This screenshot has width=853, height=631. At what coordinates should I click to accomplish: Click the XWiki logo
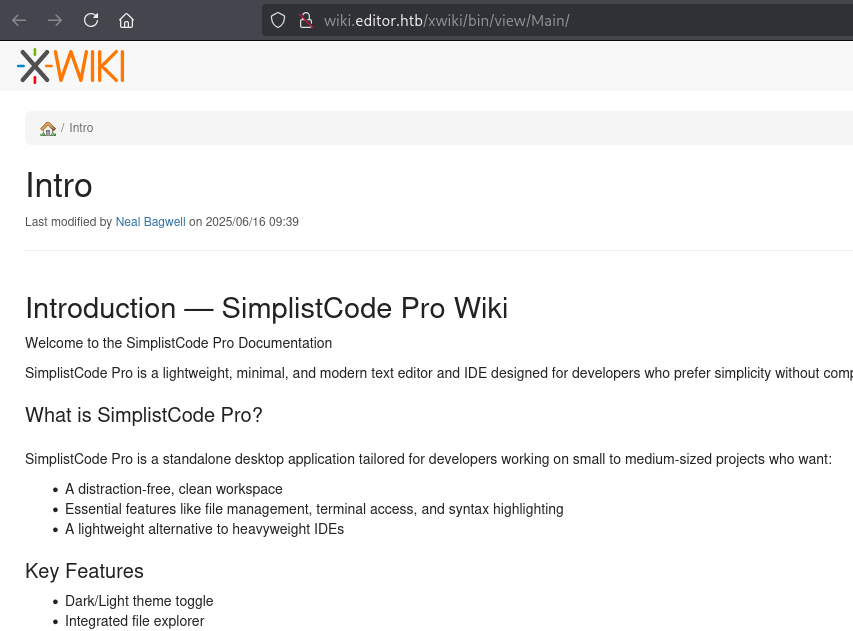tap(71, 66)
